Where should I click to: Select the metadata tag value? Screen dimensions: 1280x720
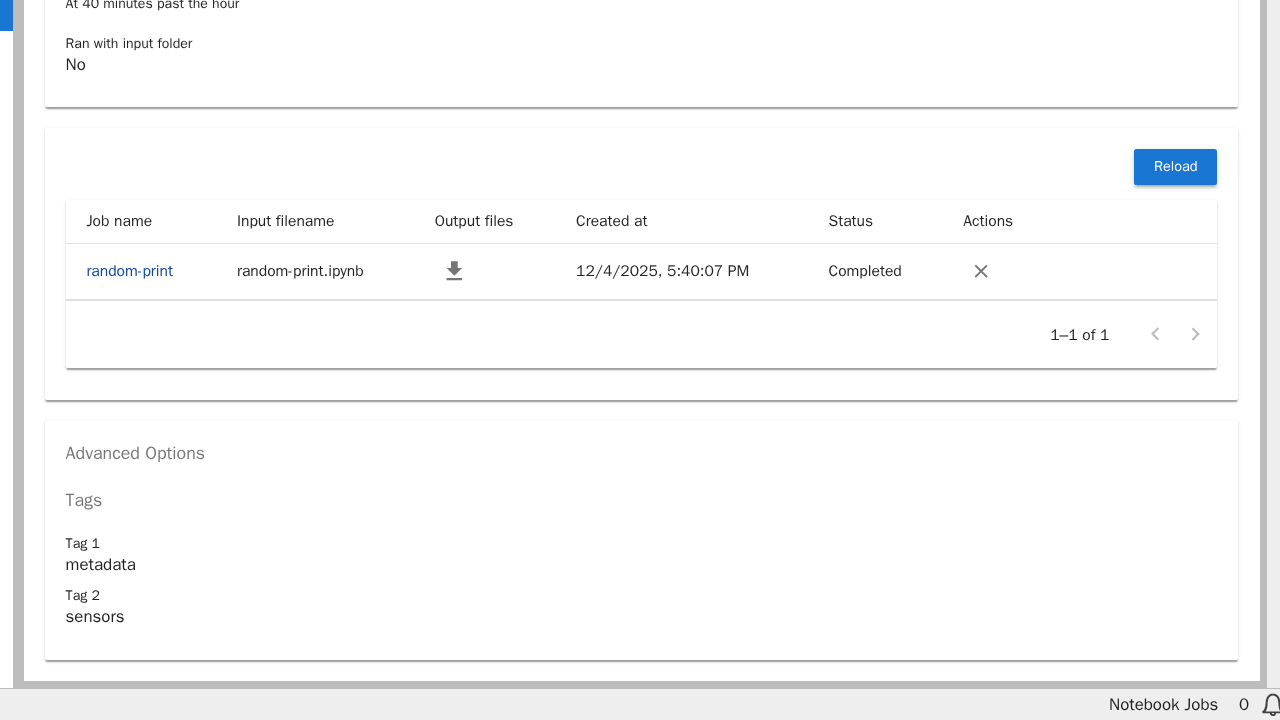[101, 565]
